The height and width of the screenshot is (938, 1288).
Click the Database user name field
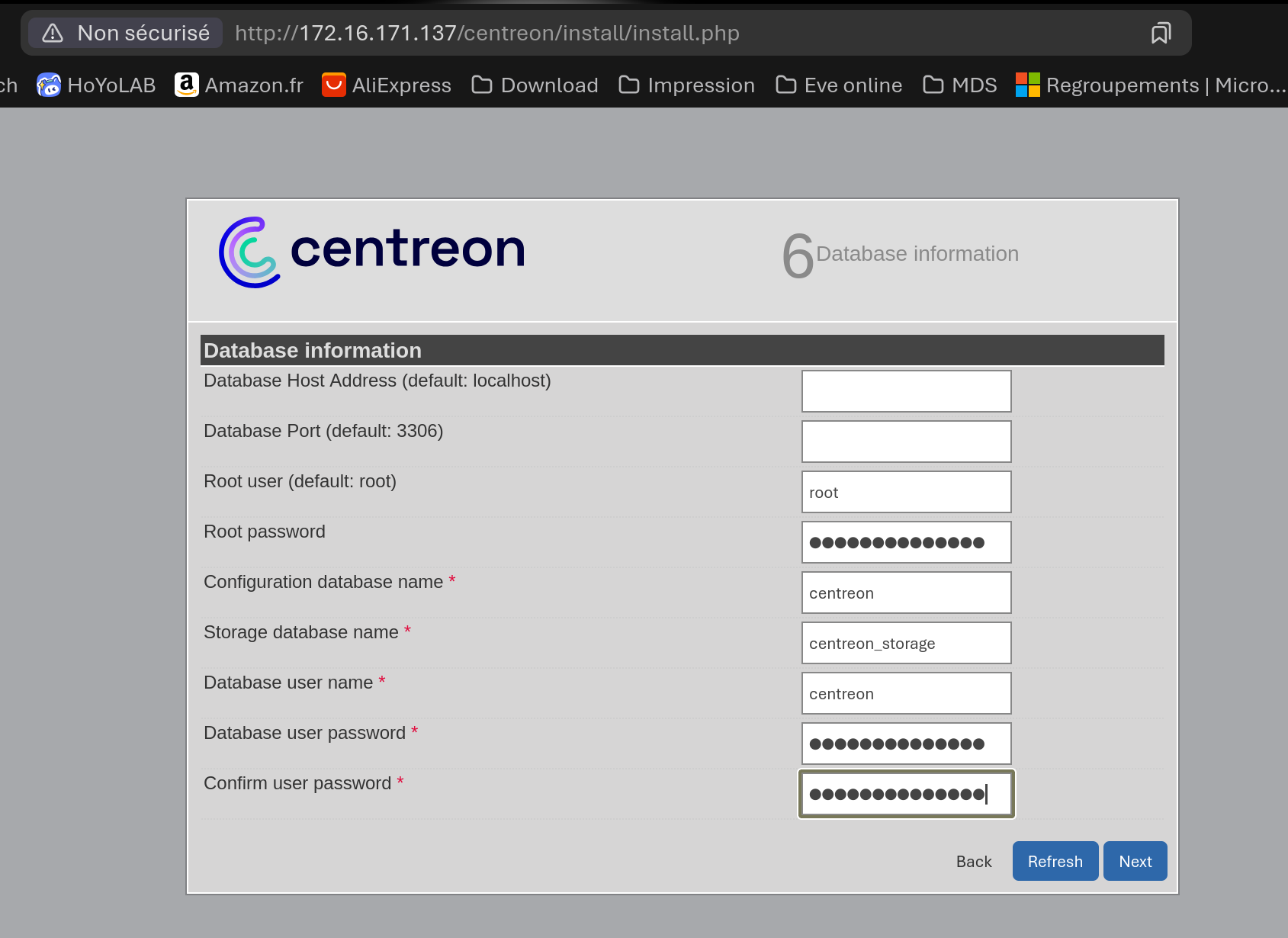click(906, 693)
